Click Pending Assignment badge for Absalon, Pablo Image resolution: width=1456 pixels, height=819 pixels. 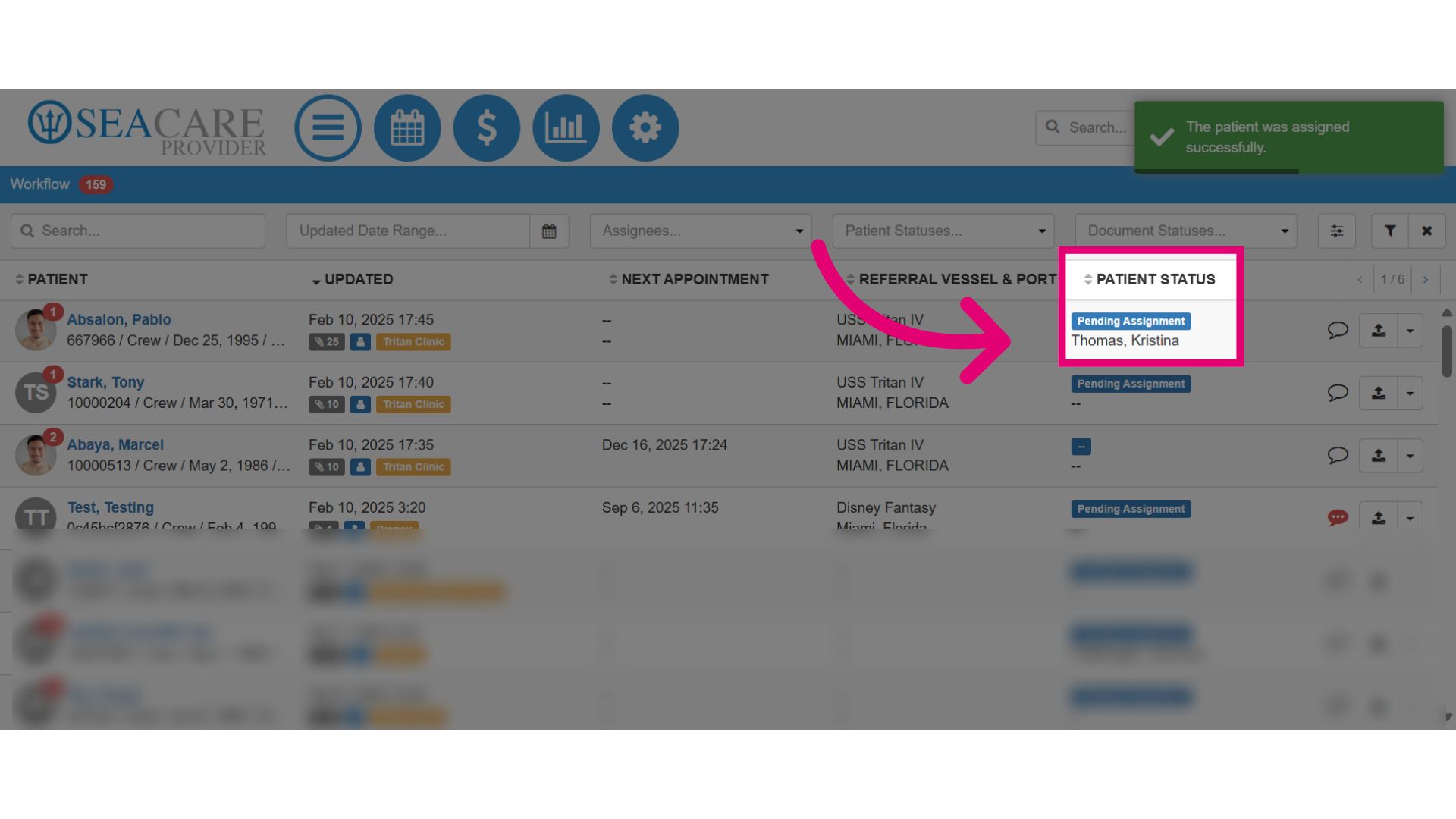(x=1131, y=321)
